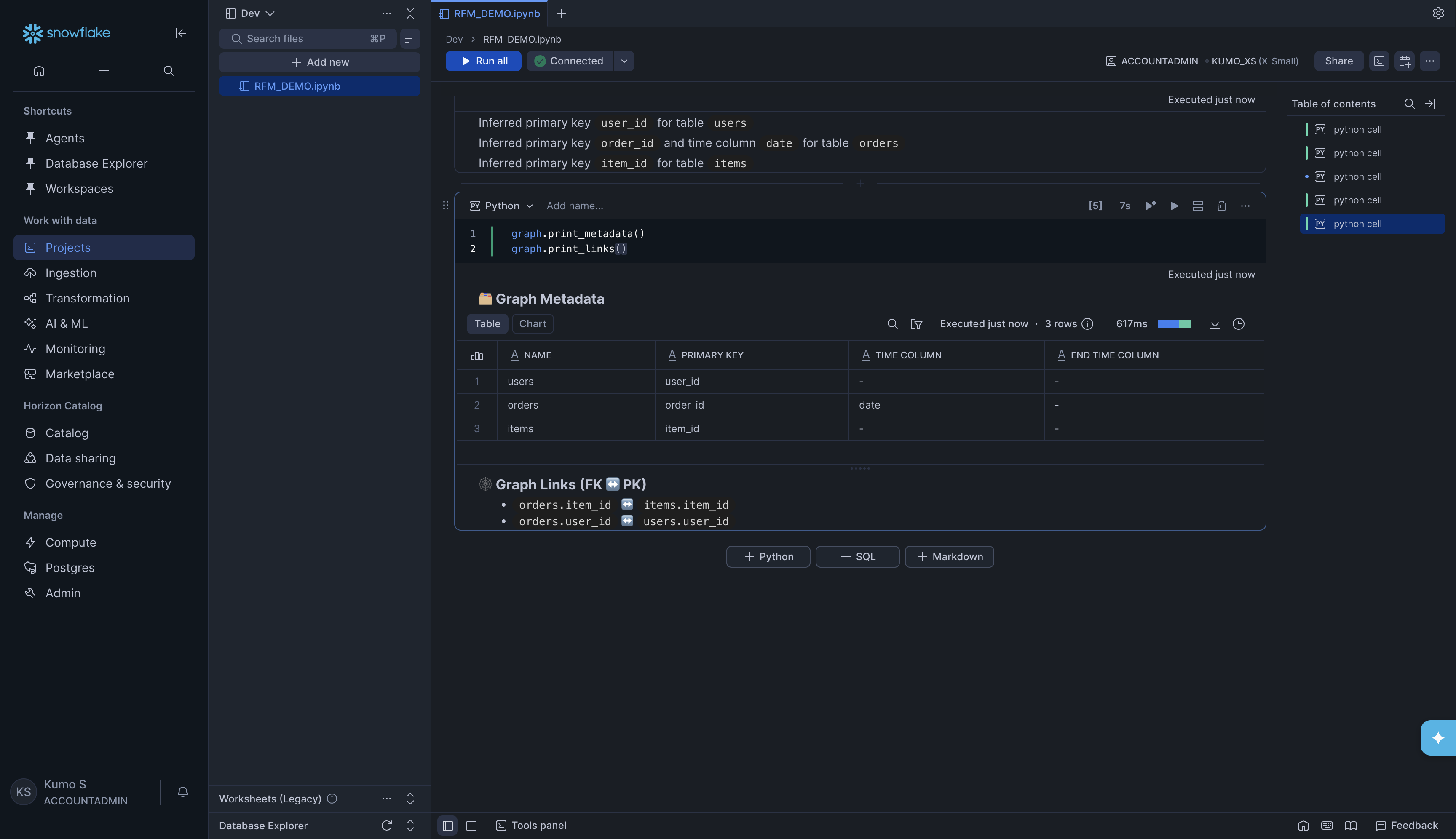Run the current Python cell
Viewport: 1456px width, 839px height.
[x=1175, y=206]
